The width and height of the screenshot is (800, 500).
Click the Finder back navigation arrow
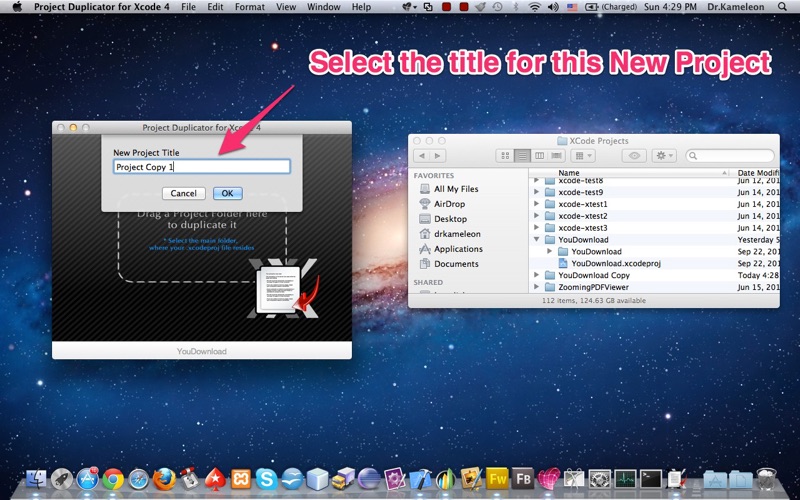(422, 156)
